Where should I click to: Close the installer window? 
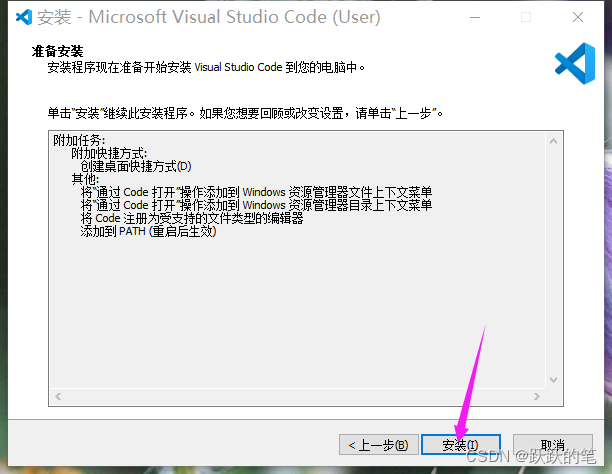(x=578, y=17)
